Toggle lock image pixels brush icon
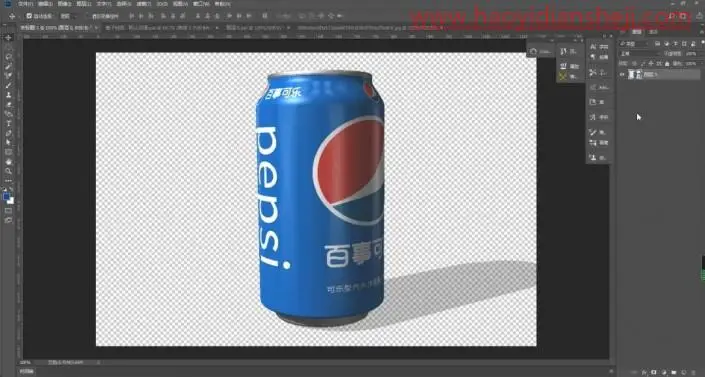Screen dimensions: 705x377 click(x=643, y=63)
